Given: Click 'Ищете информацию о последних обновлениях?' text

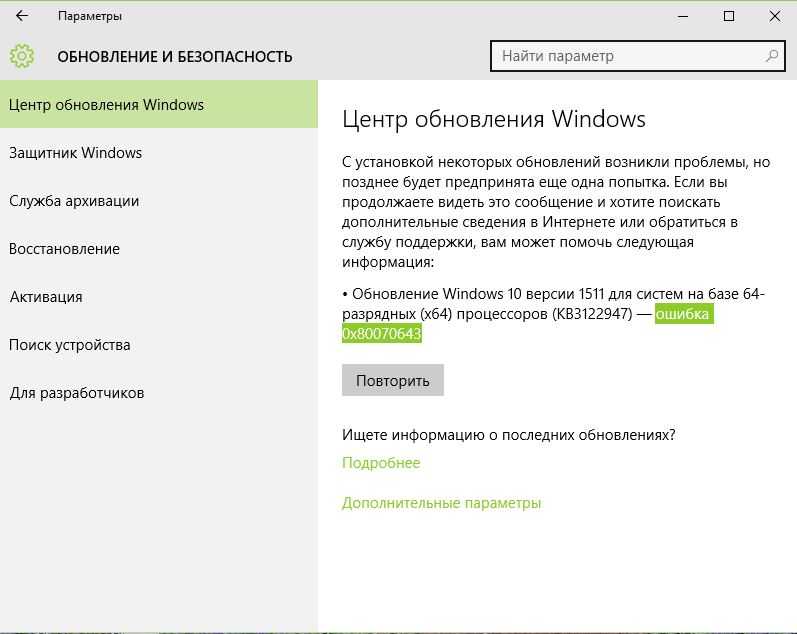Looking at the screenshot, I should tap(508, 435).
